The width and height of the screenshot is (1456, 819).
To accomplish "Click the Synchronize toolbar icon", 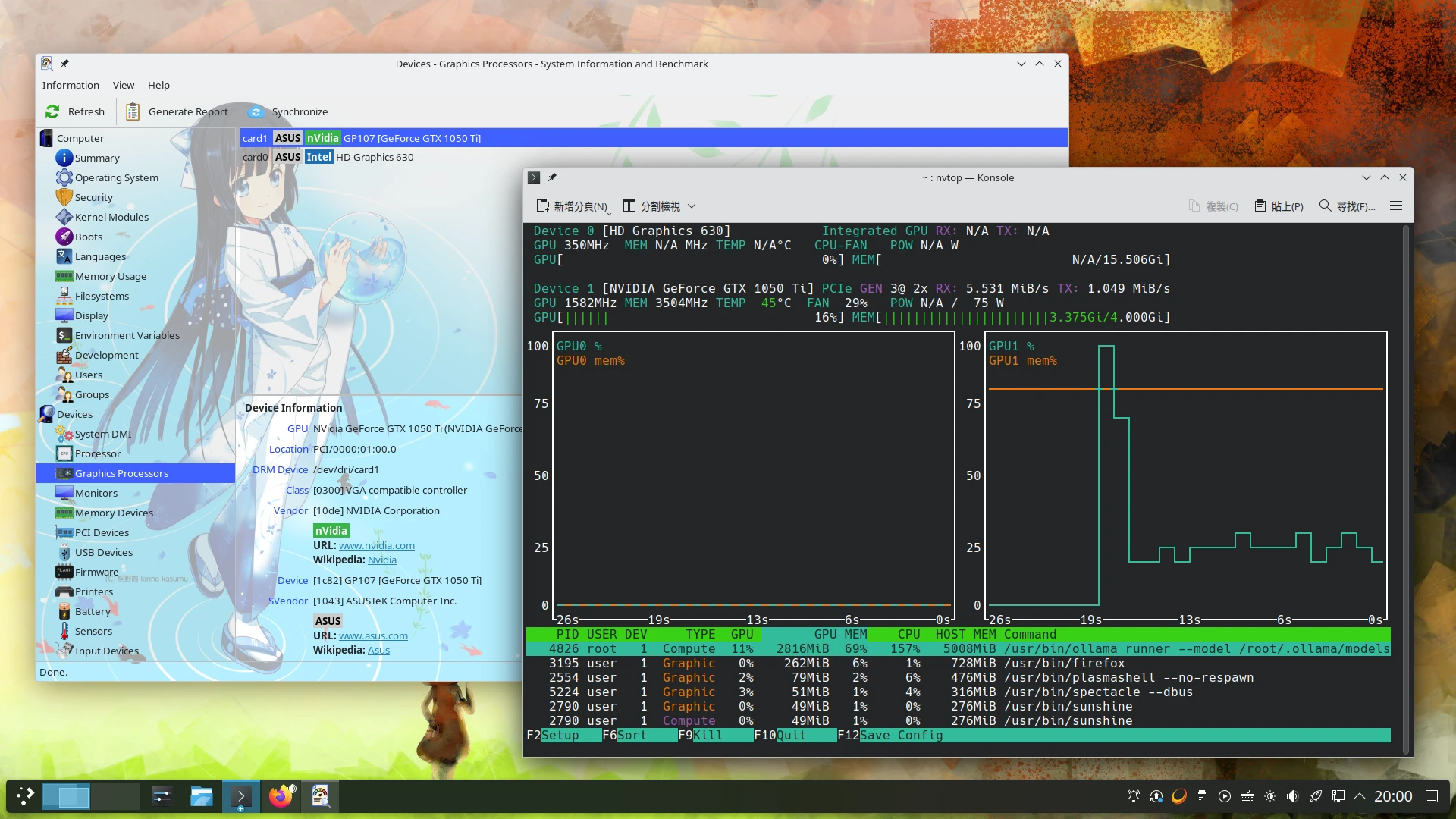I will click(x=256, y=111).
